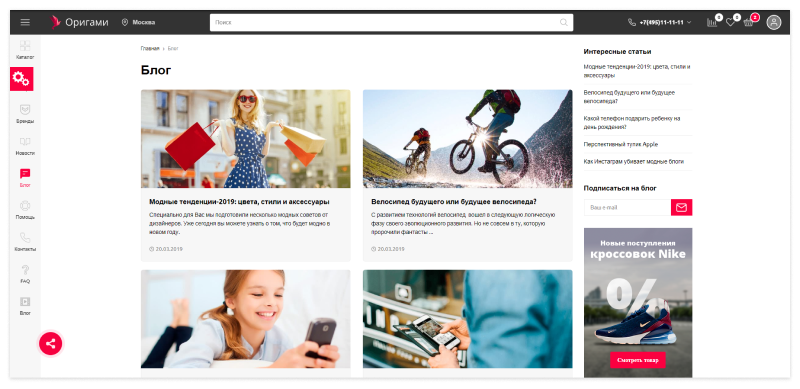
Task: Open the Москва city selector
Action: click(x=138, y=22)
